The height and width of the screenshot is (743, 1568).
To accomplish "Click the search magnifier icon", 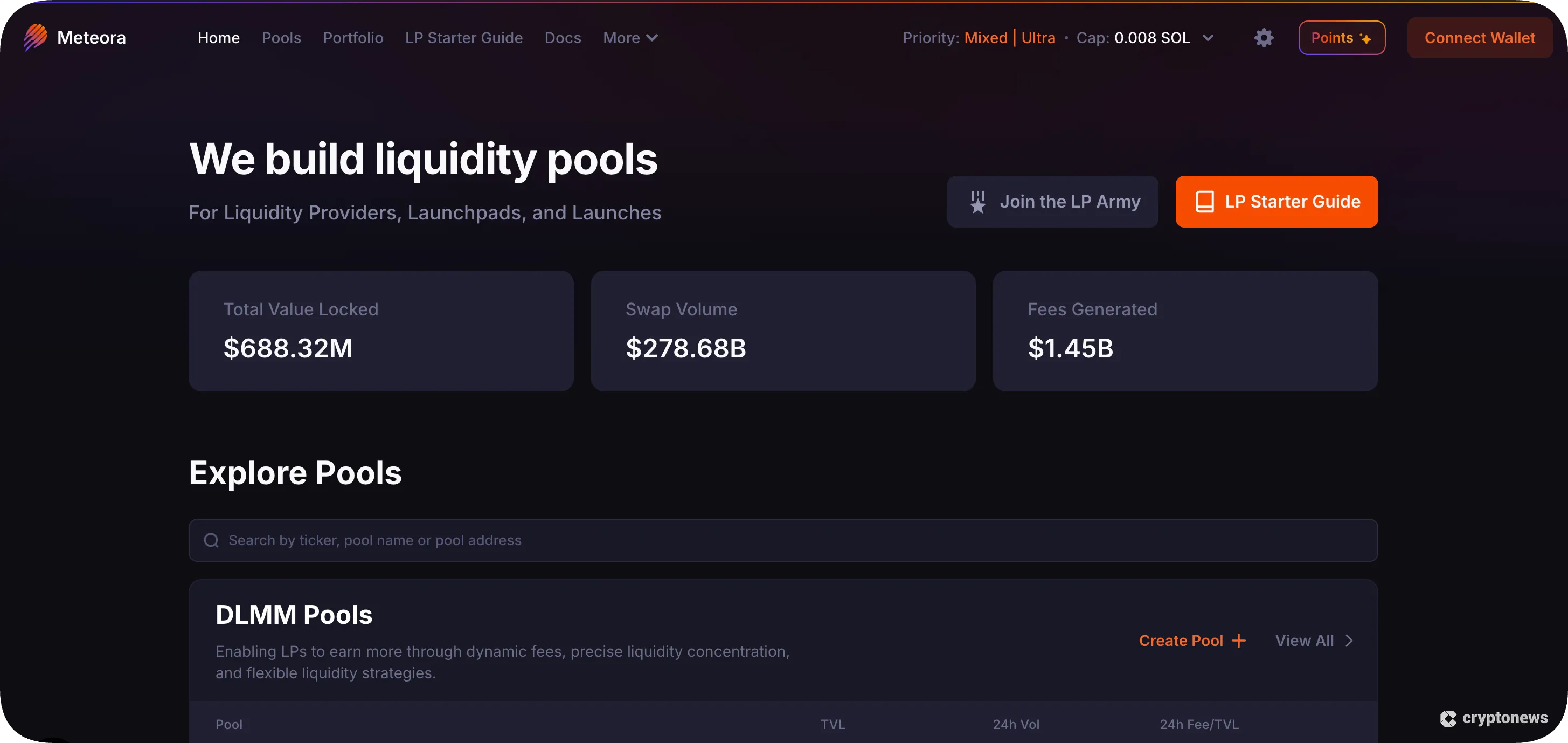I will click(211, 540).
